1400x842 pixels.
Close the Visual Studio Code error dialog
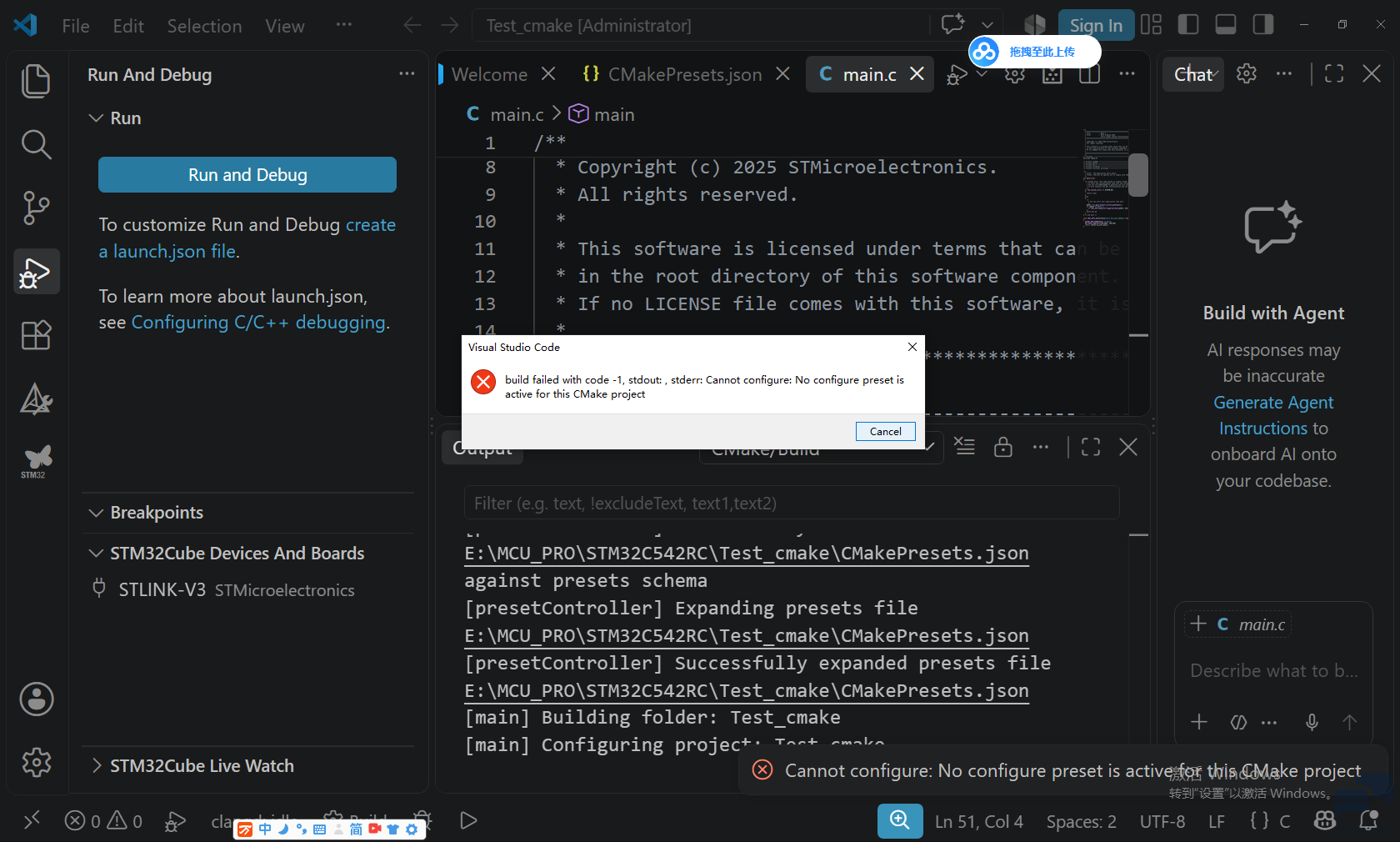(x=912, y=347)
